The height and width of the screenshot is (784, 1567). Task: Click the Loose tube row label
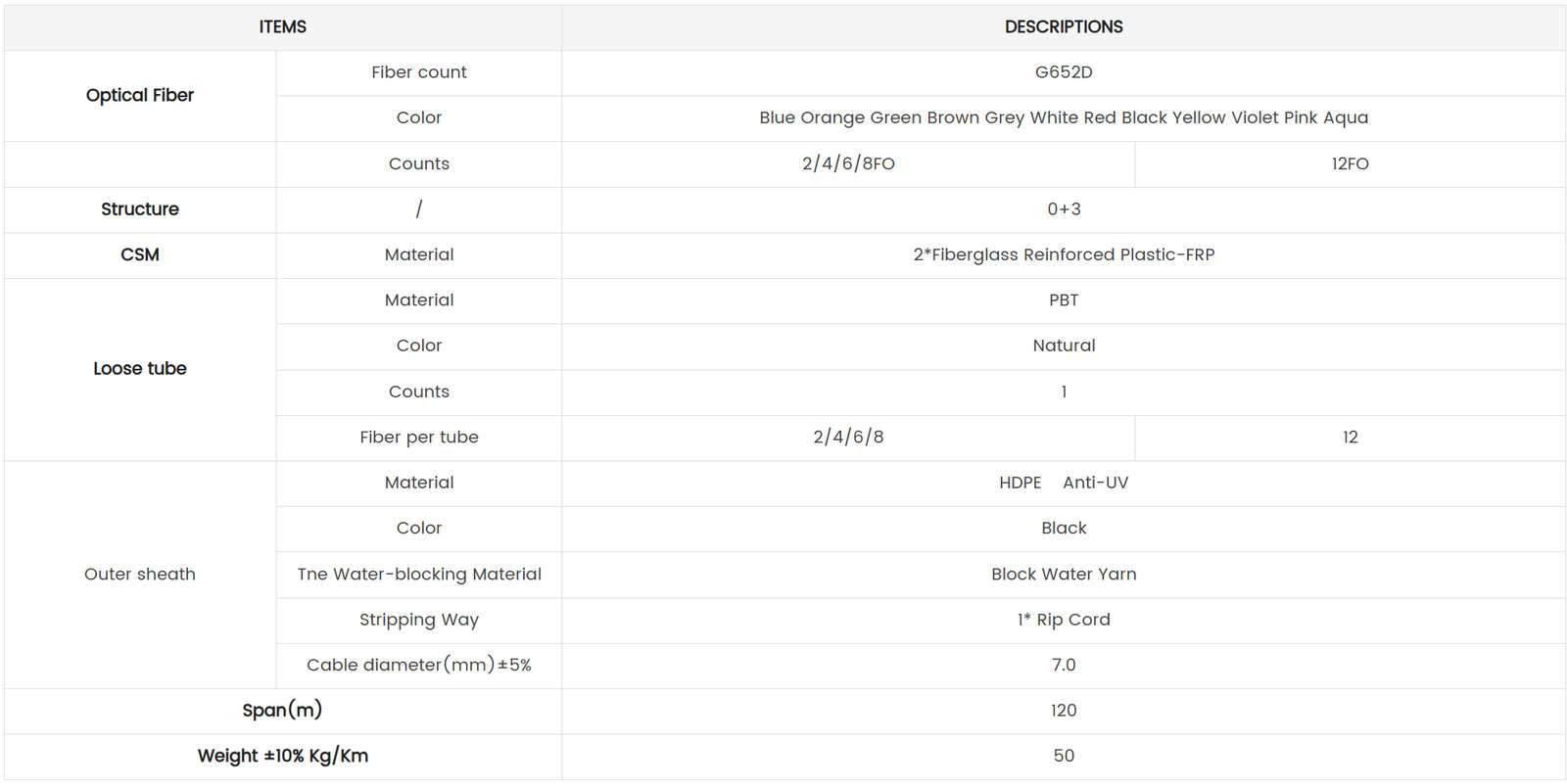[140, 369]
